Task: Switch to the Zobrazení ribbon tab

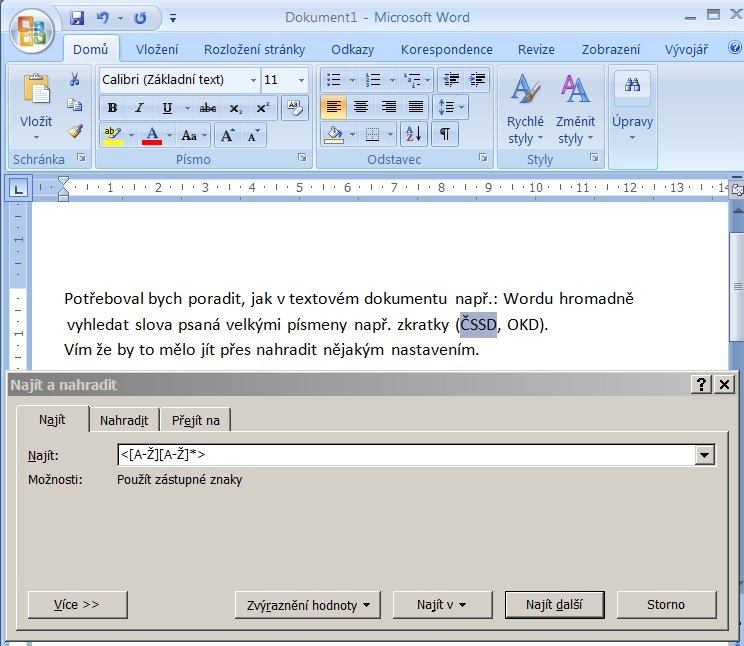Action: (x=611, y=49)
